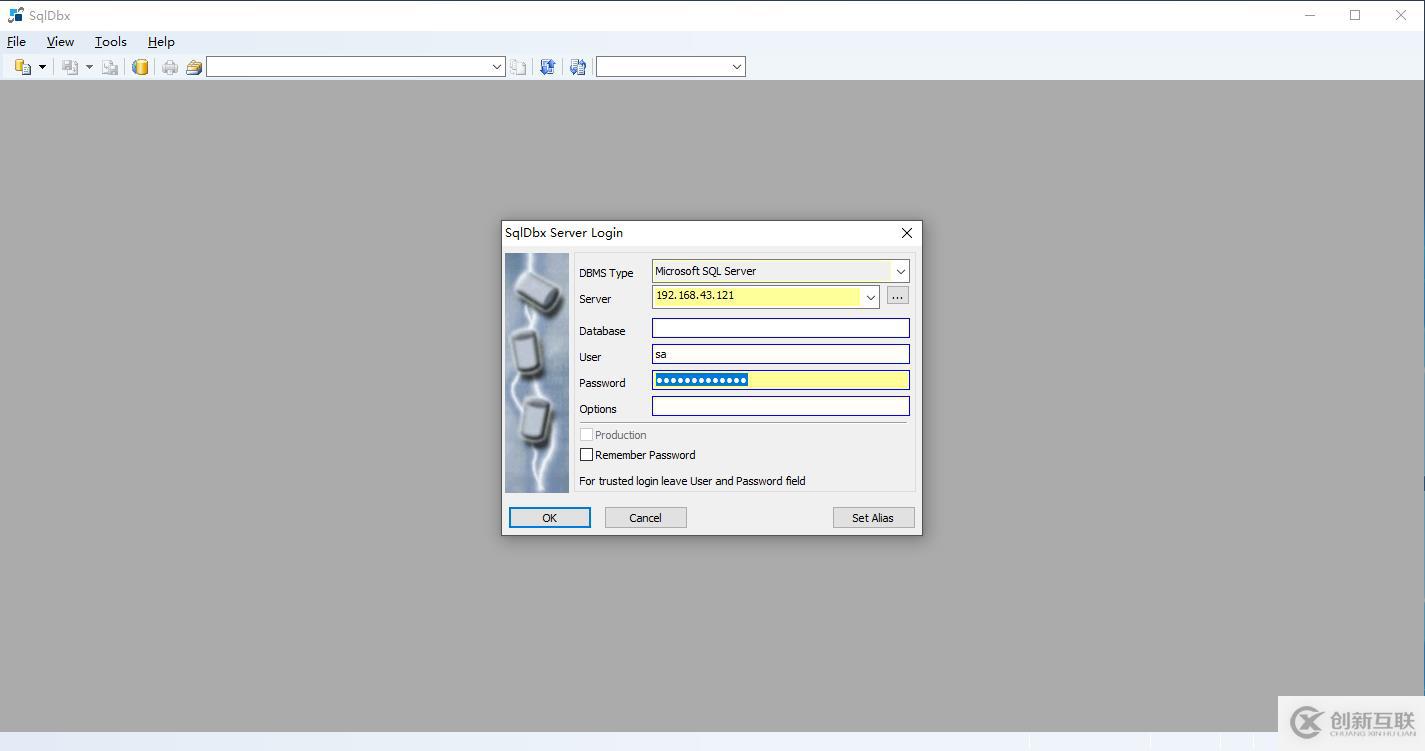Click into the Options field

coord(781,406)
